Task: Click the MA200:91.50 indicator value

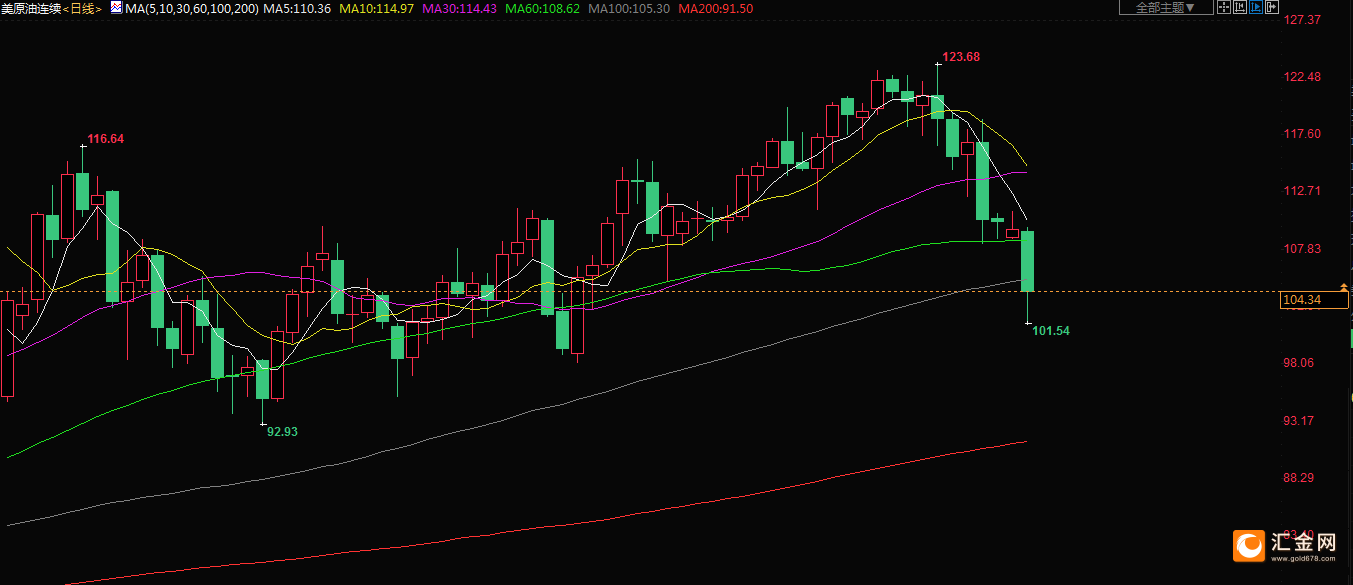Action: (716, 8)
